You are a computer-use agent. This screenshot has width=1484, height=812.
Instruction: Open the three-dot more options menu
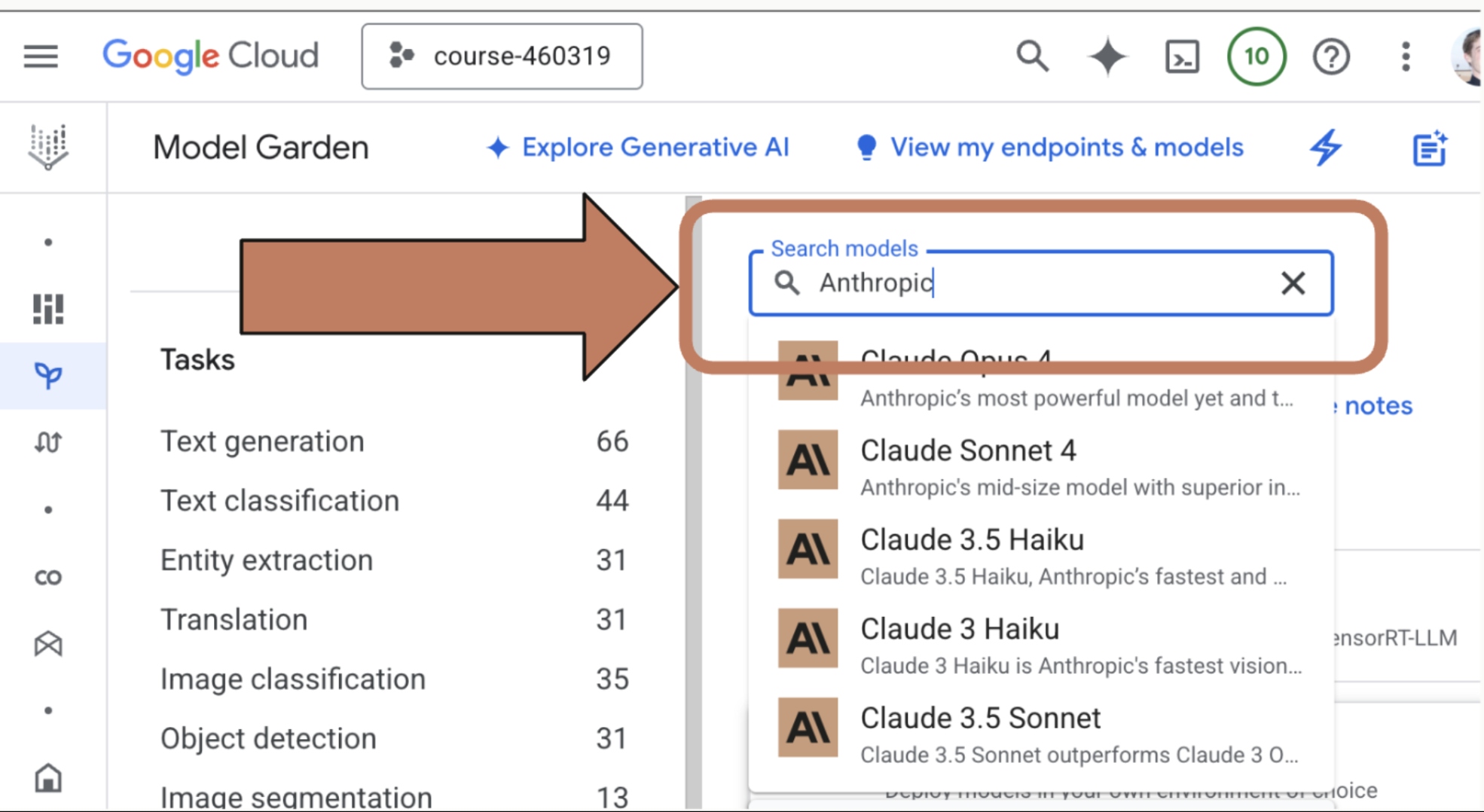pos(1406,56)
